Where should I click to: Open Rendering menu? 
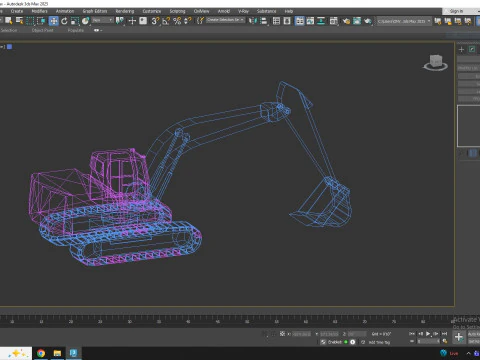point(125,11)
